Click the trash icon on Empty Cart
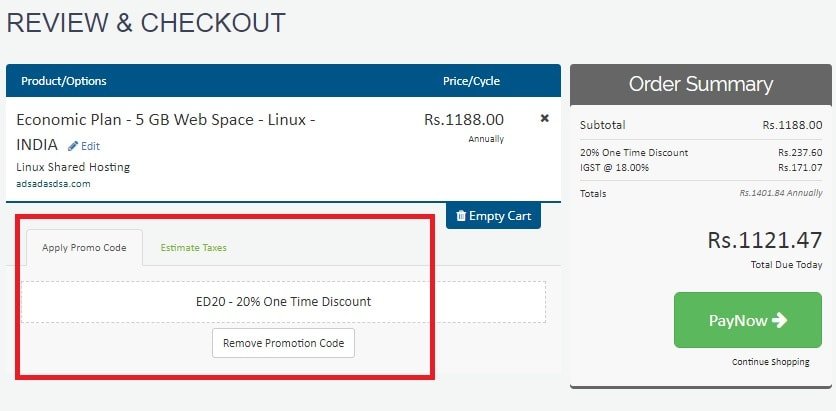Image resolution: width=836 pixels, height=411 pixels. pyautogui.click(x=461, y=215)
